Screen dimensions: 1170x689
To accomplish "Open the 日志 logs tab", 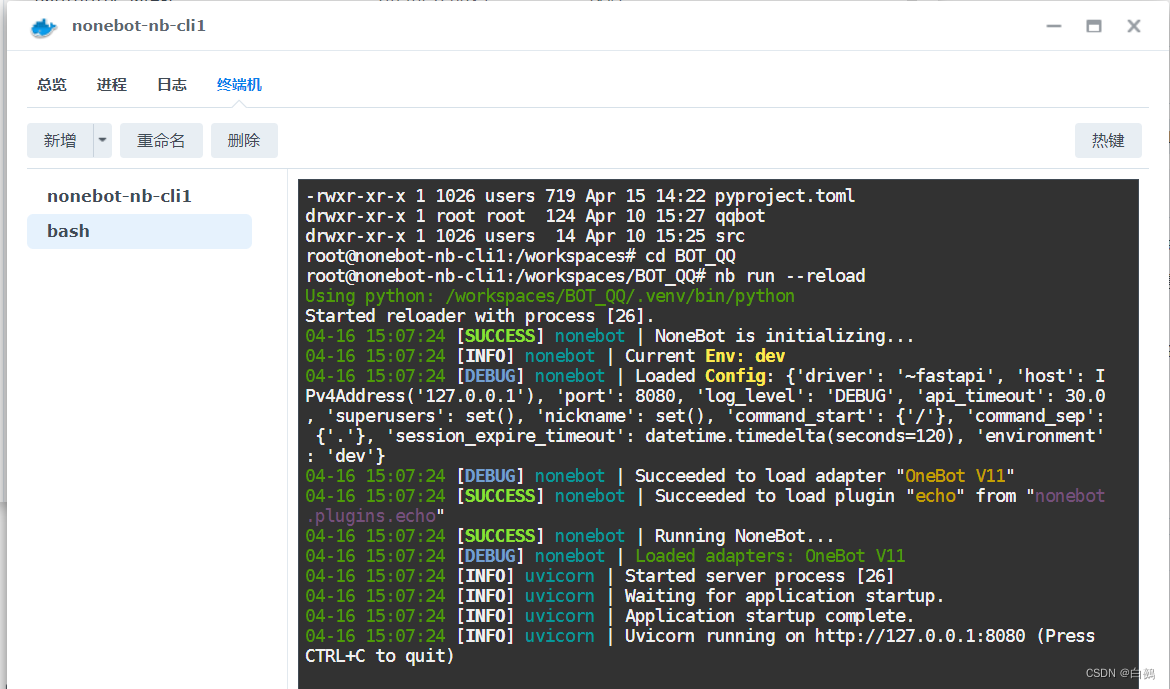I will 172,84.
